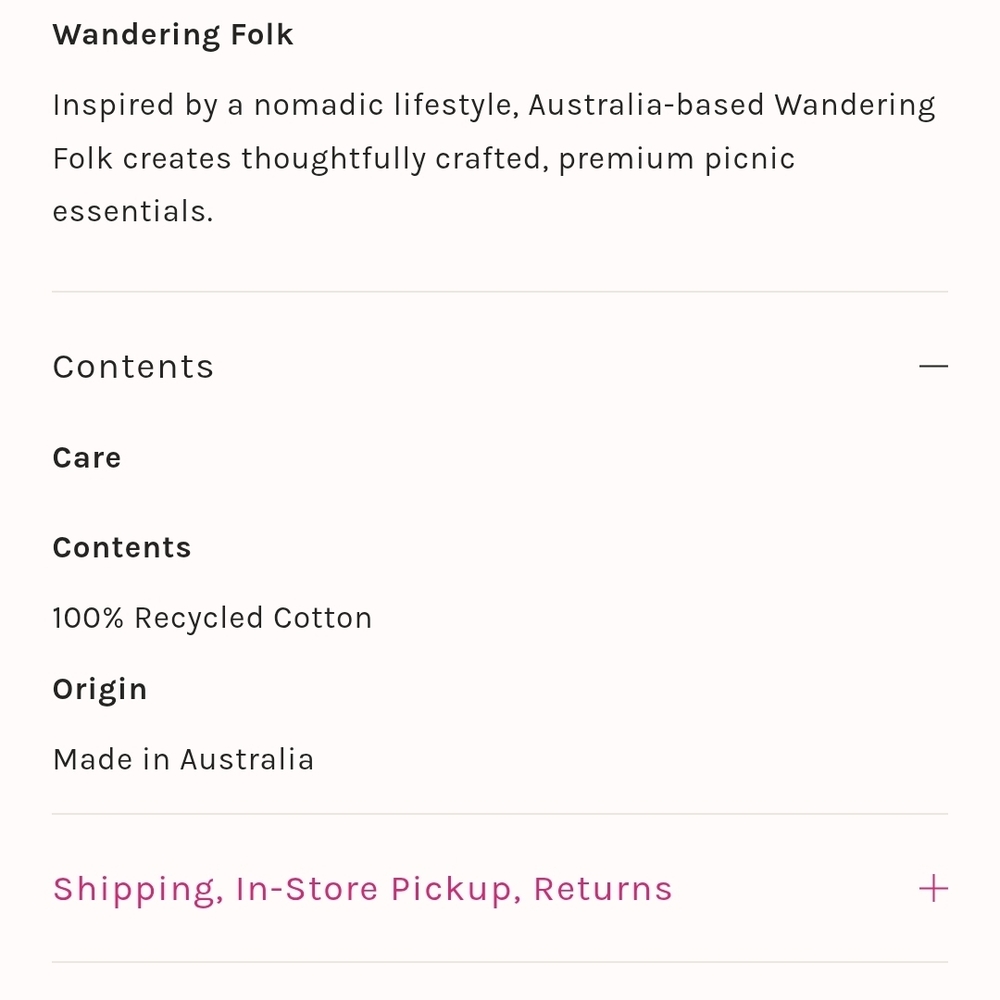1000x1000 pixels.
Task: Click the word 'essentials.' in the description
Action: click(x=133, y=212)
